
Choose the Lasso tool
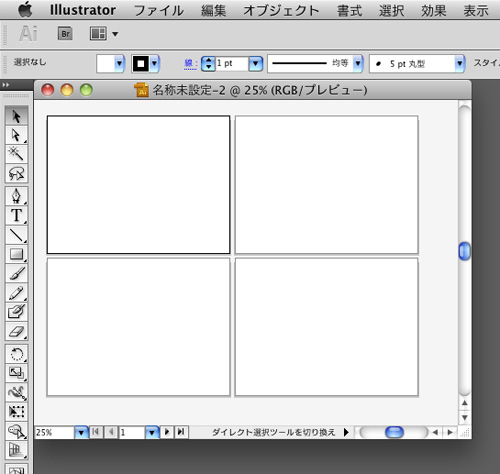(16, 173)
